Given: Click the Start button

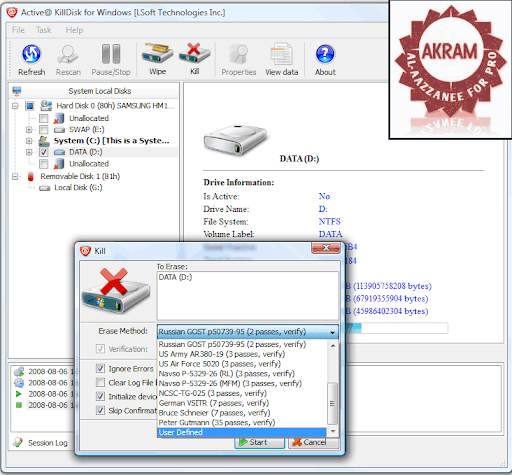Looking at the screenshot, I should point(259,442).
